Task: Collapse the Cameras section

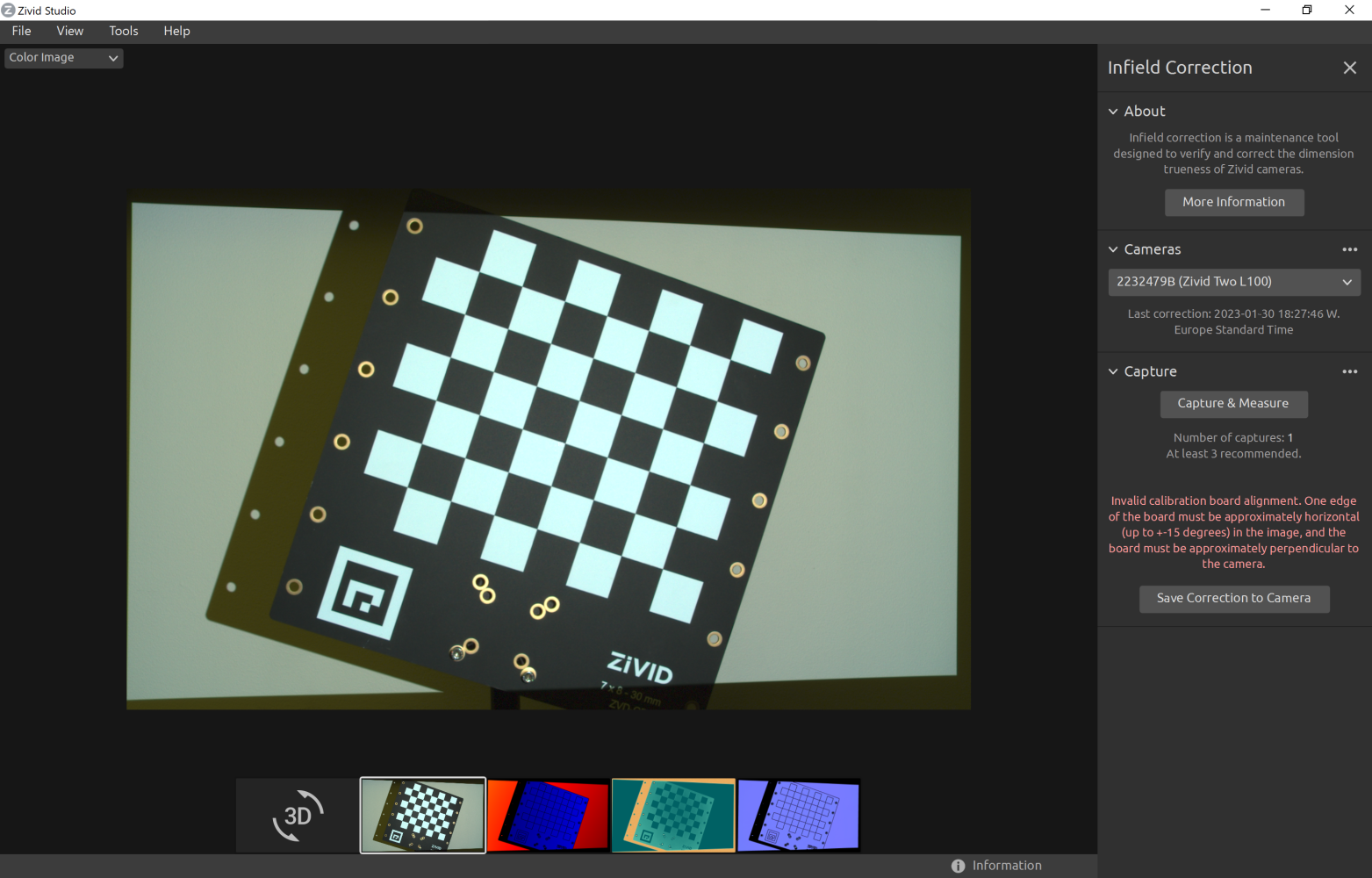Action: click(x=1113, y=249)
